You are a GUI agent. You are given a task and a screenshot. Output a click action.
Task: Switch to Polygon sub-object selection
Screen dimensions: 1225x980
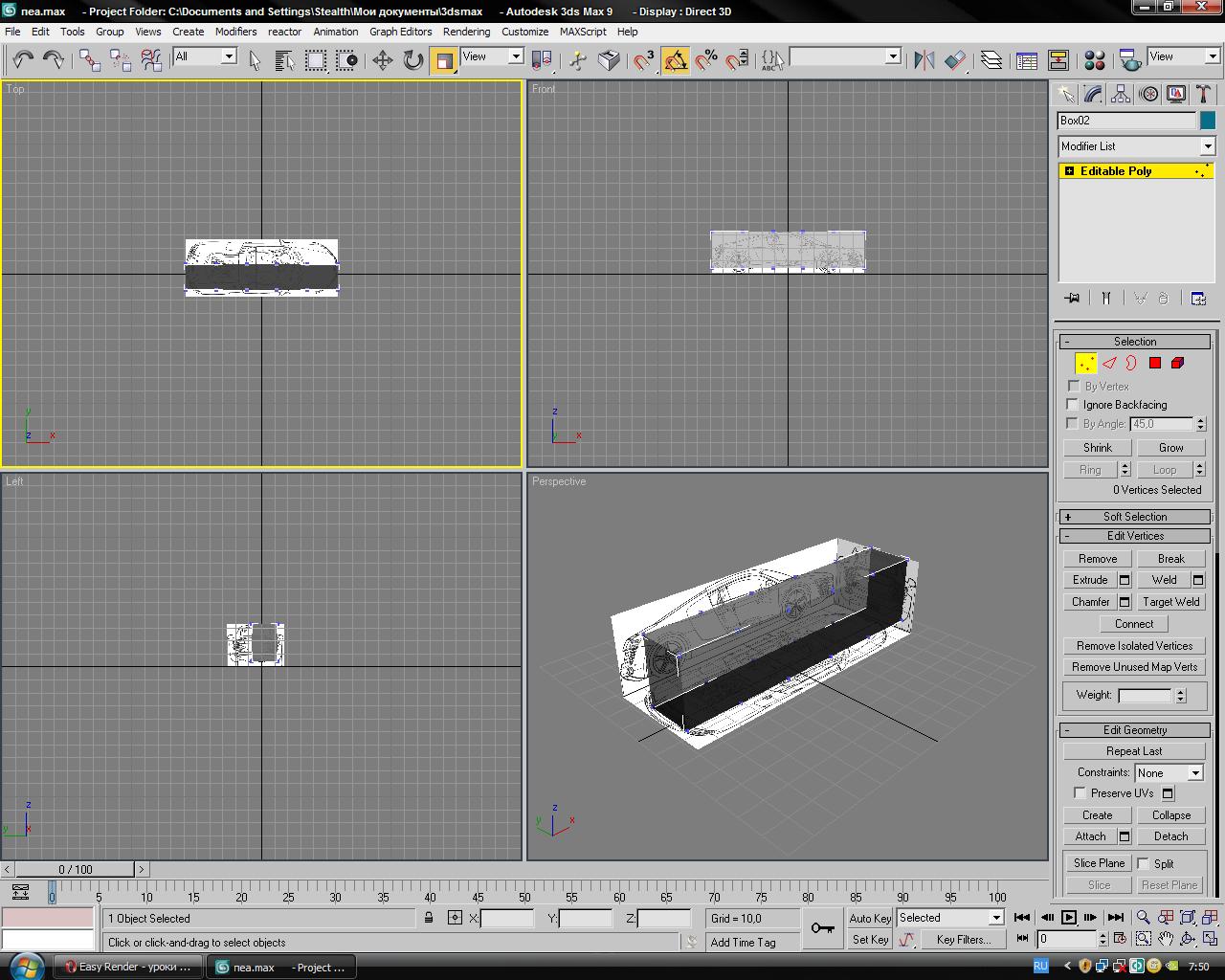[x=1155, y=363]
